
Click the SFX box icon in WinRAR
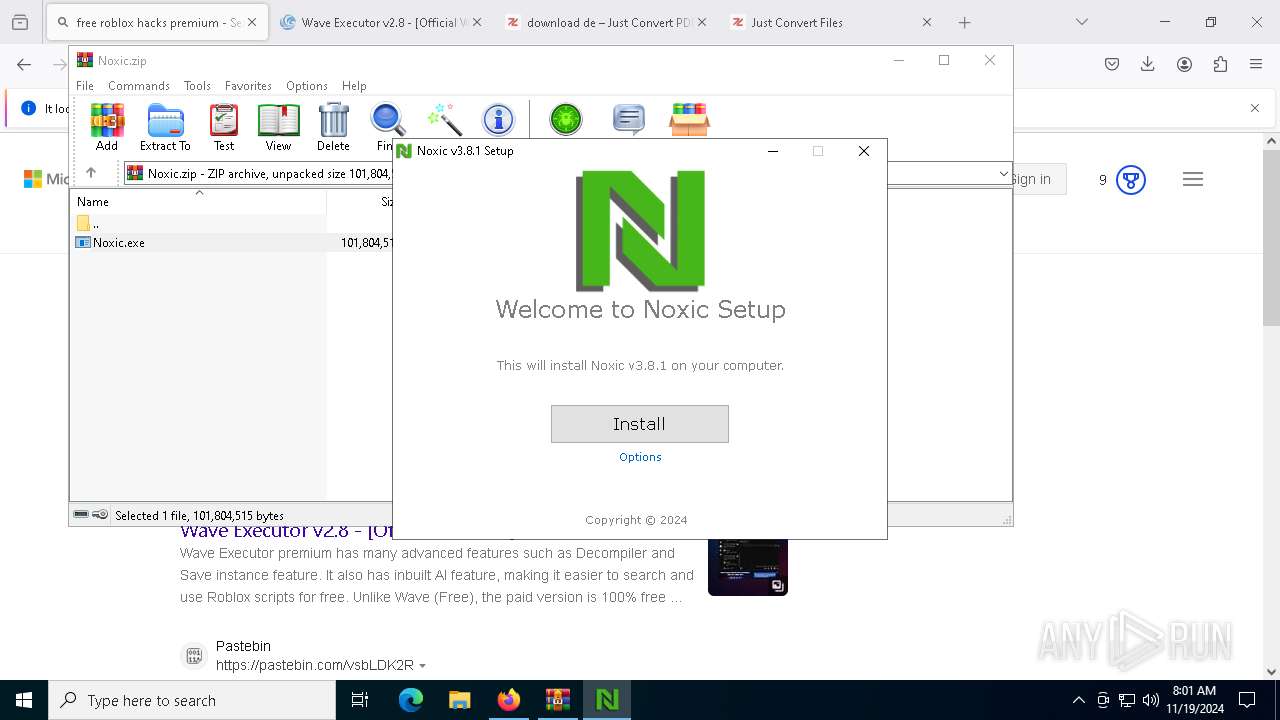[689, 120]
